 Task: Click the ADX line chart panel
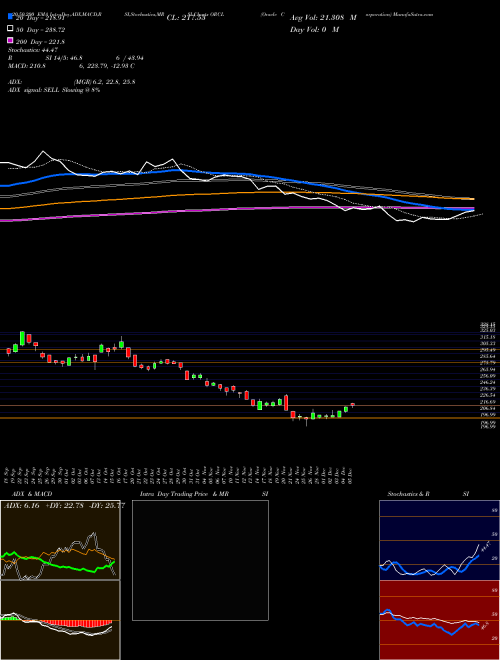(60, 540)
